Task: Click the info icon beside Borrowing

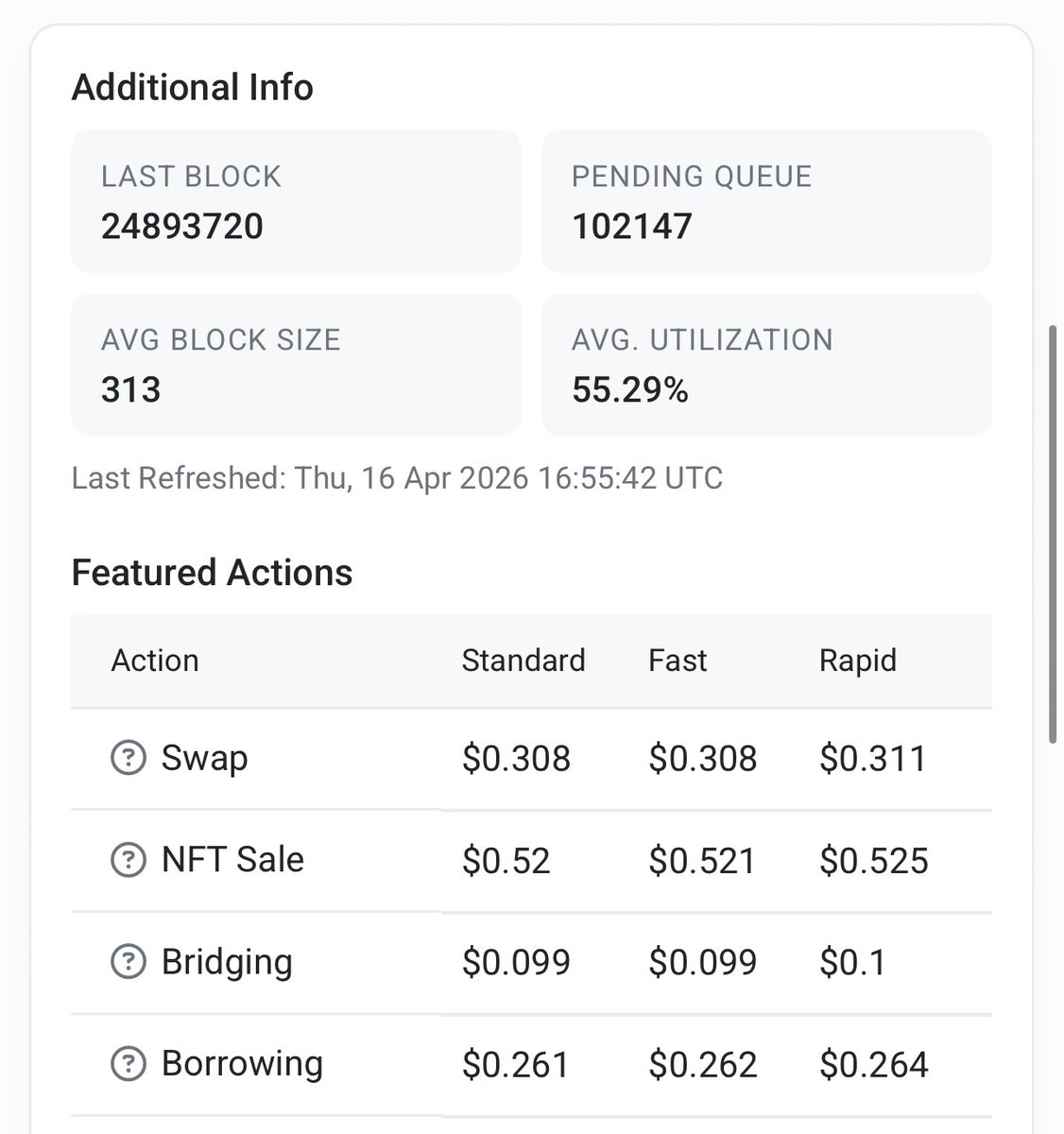Action: point(129,1064)
